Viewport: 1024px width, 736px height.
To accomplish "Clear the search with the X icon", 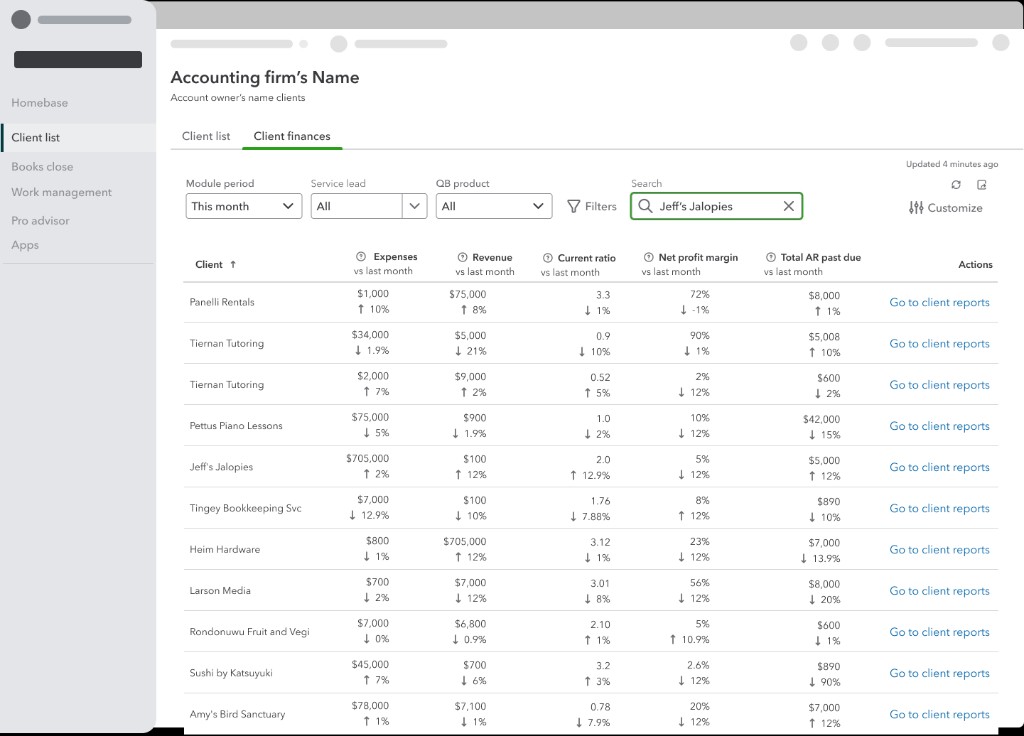I will click(789, 206).
